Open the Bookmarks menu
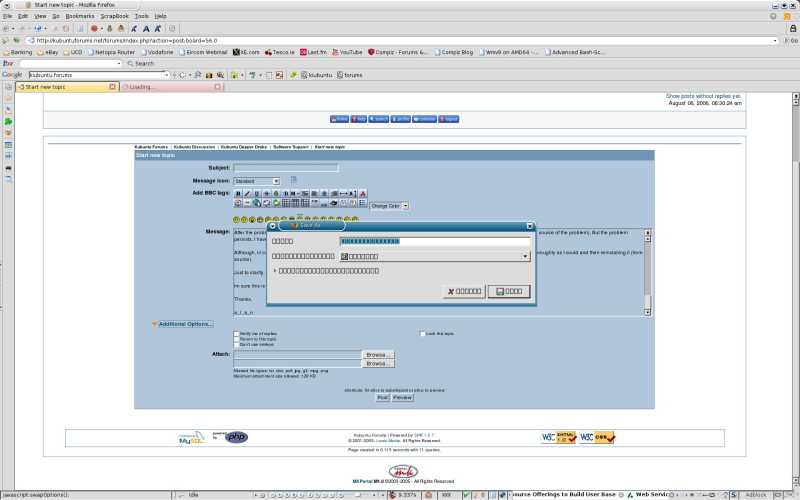Viewport: 800px width, 500px height. [79, 16]
